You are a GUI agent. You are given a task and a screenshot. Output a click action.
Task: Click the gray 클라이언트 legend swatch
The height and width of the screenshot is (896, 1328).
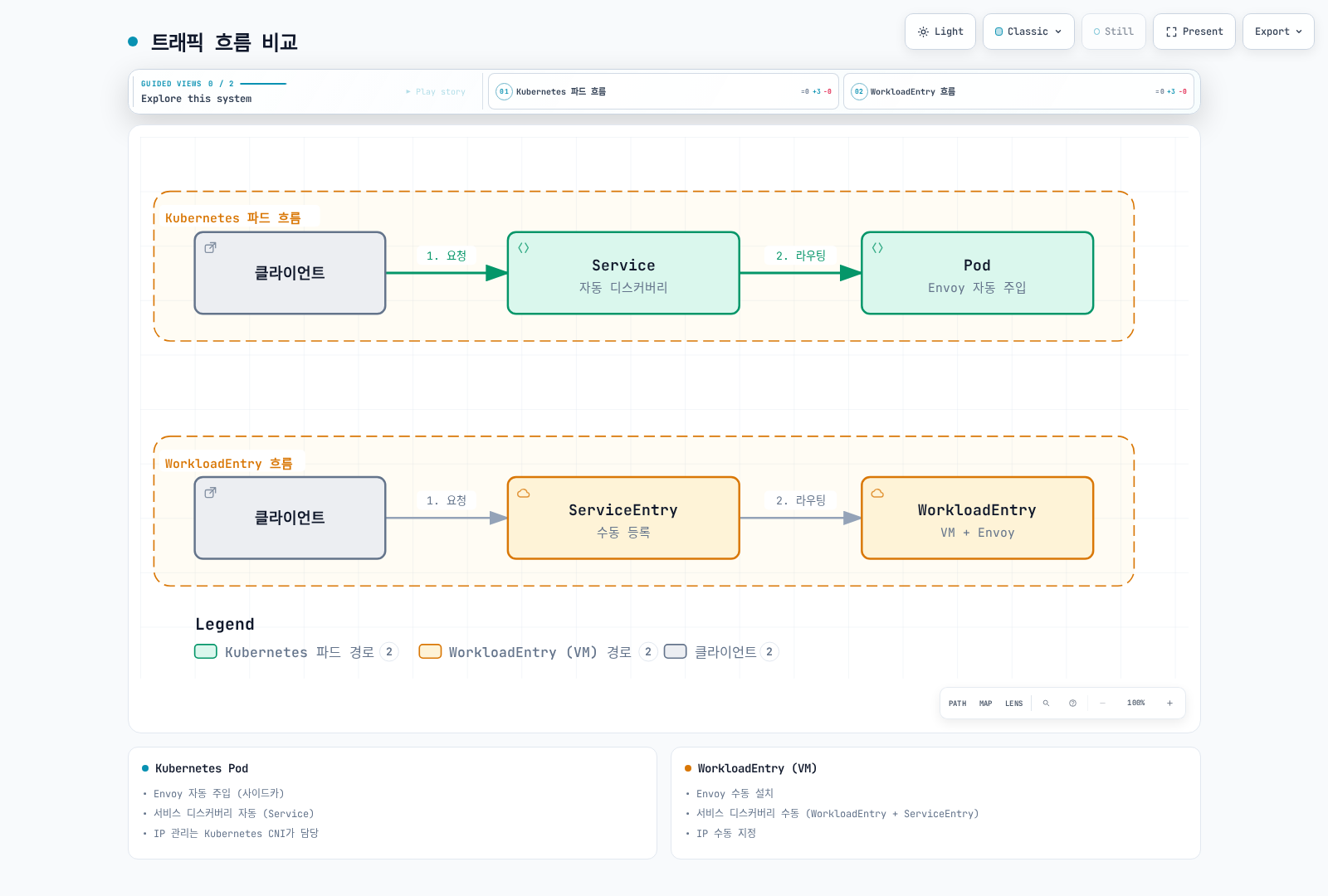[x=676, y=651]
